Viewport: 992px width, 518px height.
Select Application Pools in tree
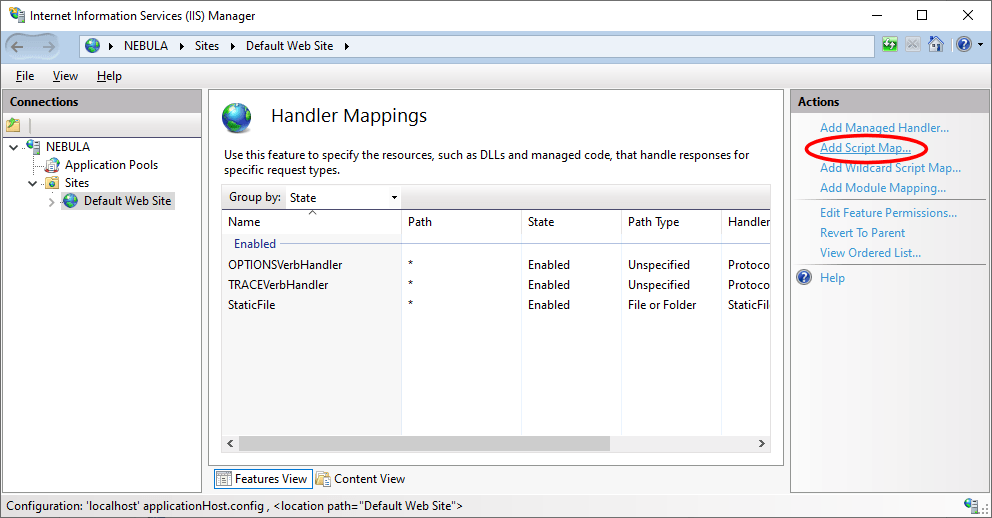(x=111, y=165)
